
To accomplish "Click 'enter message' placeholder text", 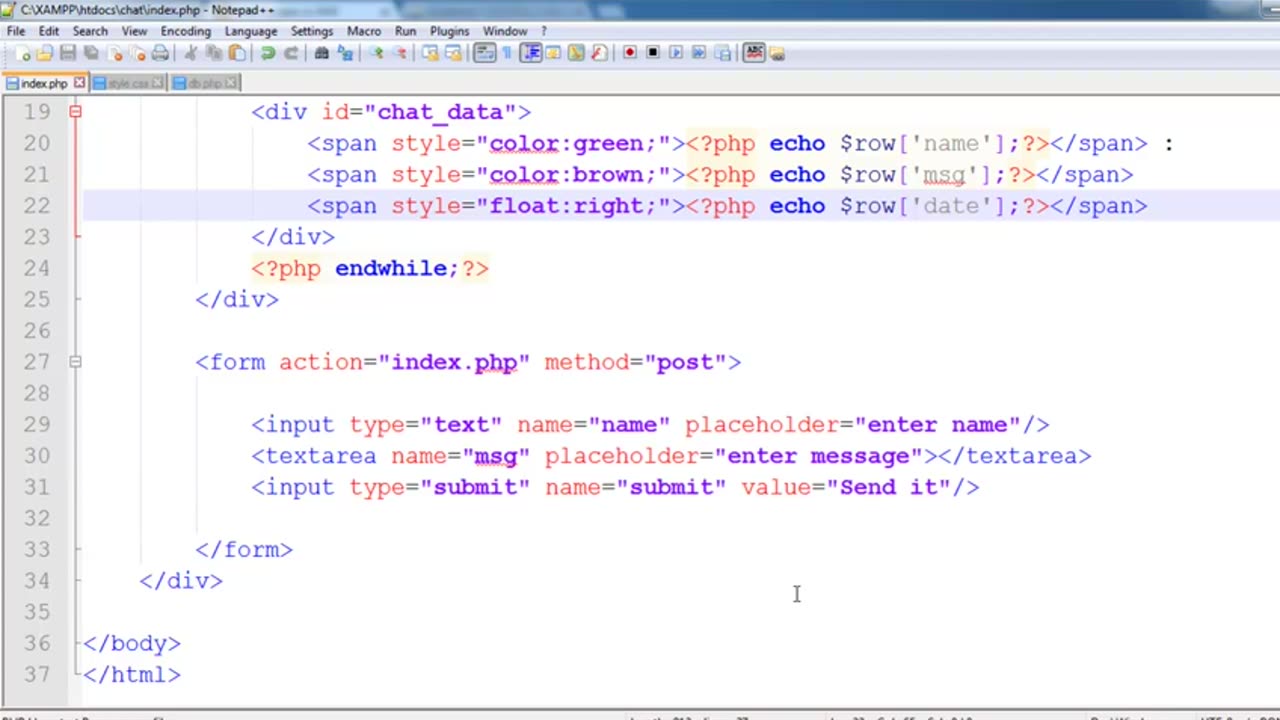I will click(x=818, y=456).
